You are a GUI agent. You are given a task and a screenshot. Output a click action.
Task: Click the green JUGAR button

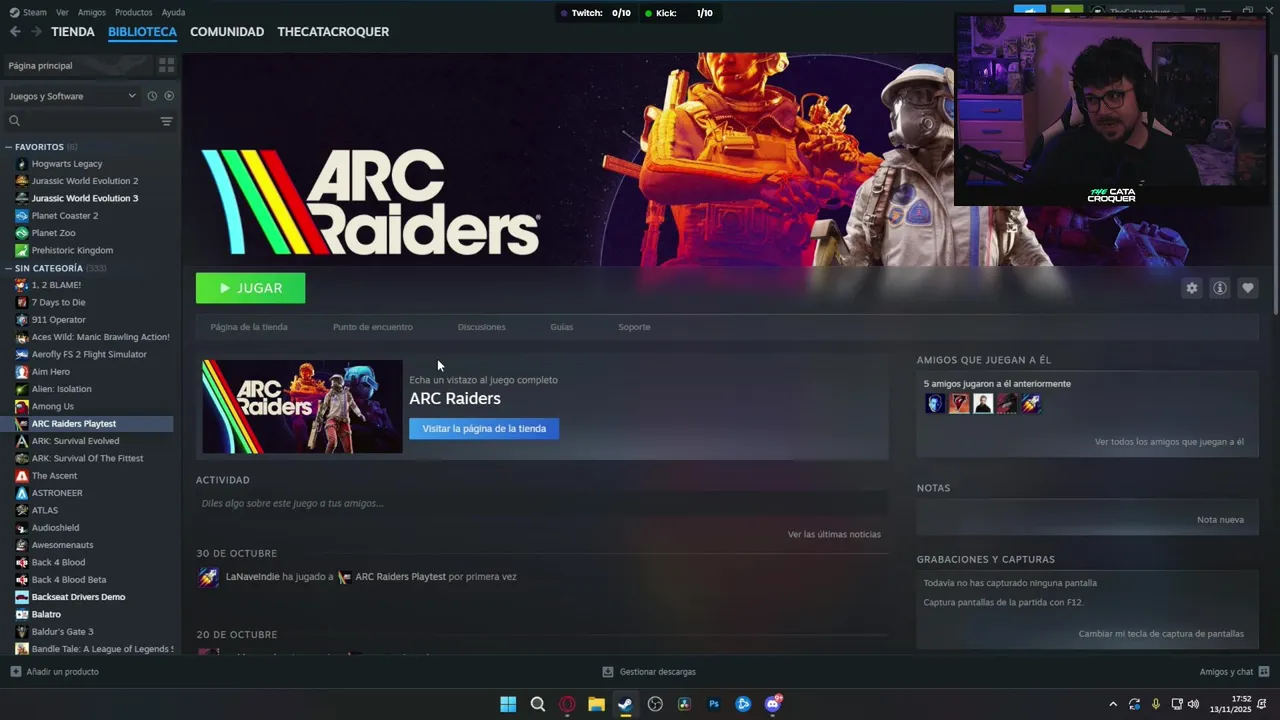(x=250, y=288)
